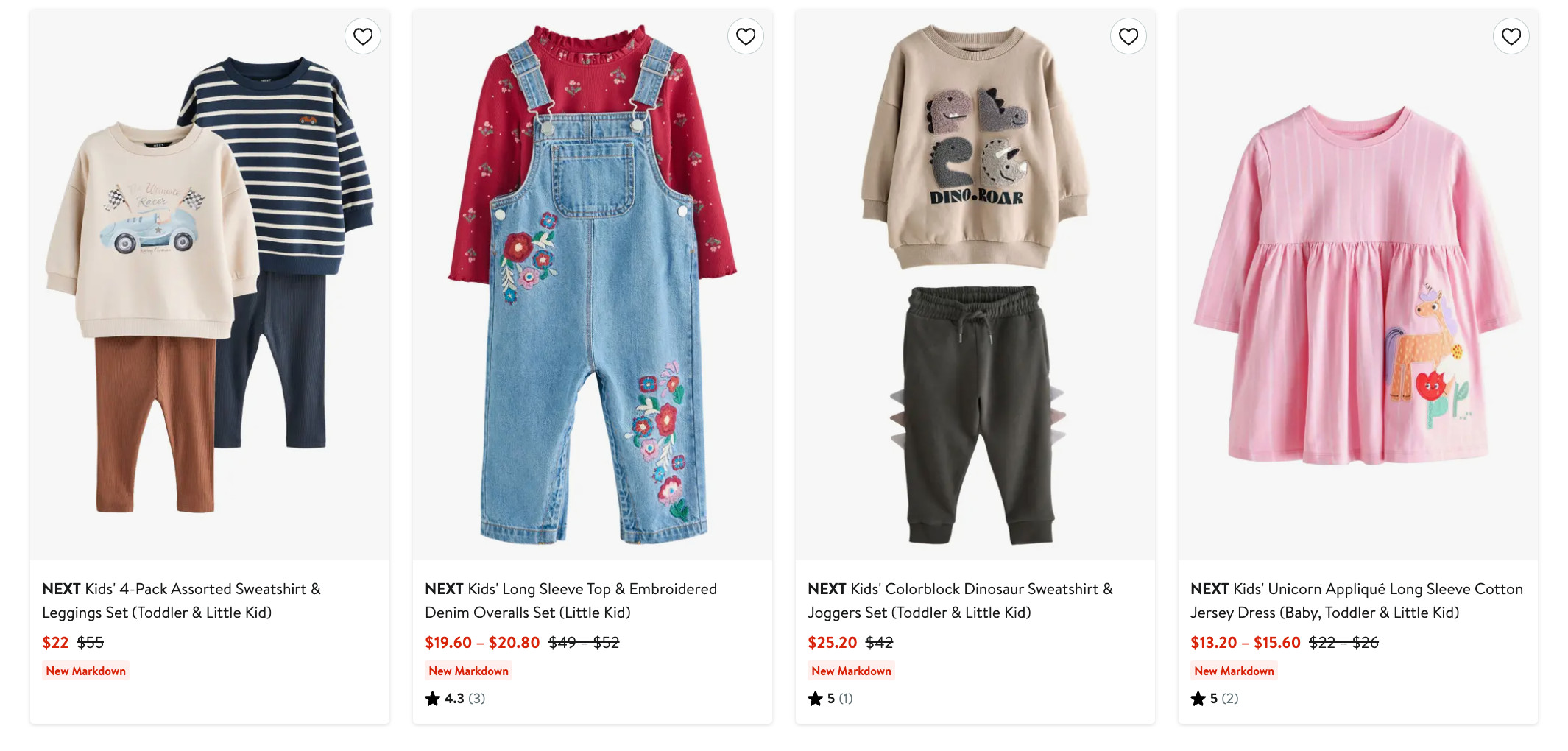Click the New Markdown badge on the dinosaur set

pos(851,671)
